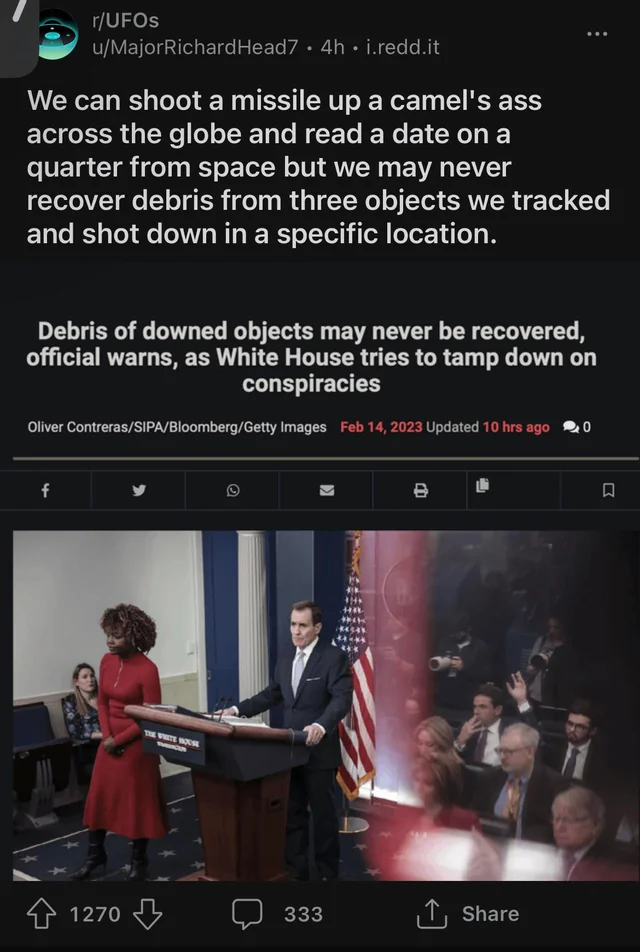The height and width of the screenshot is (952, 640).
Task: Open the r/UFOs subreddit avatar
Action: click(x=58, y=35)
